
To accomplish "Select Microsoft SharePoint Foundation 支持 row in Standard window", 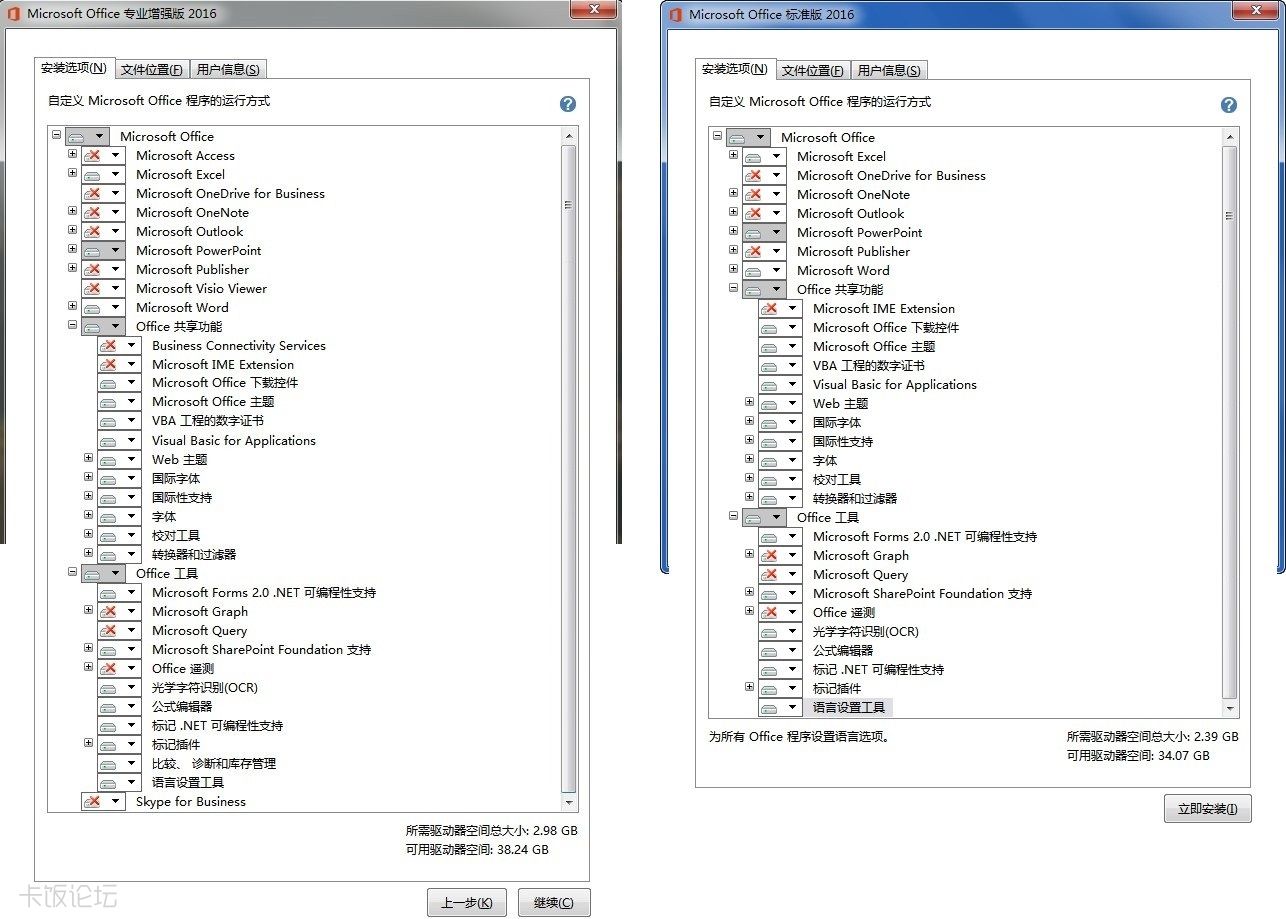I will tap(922, 593).
